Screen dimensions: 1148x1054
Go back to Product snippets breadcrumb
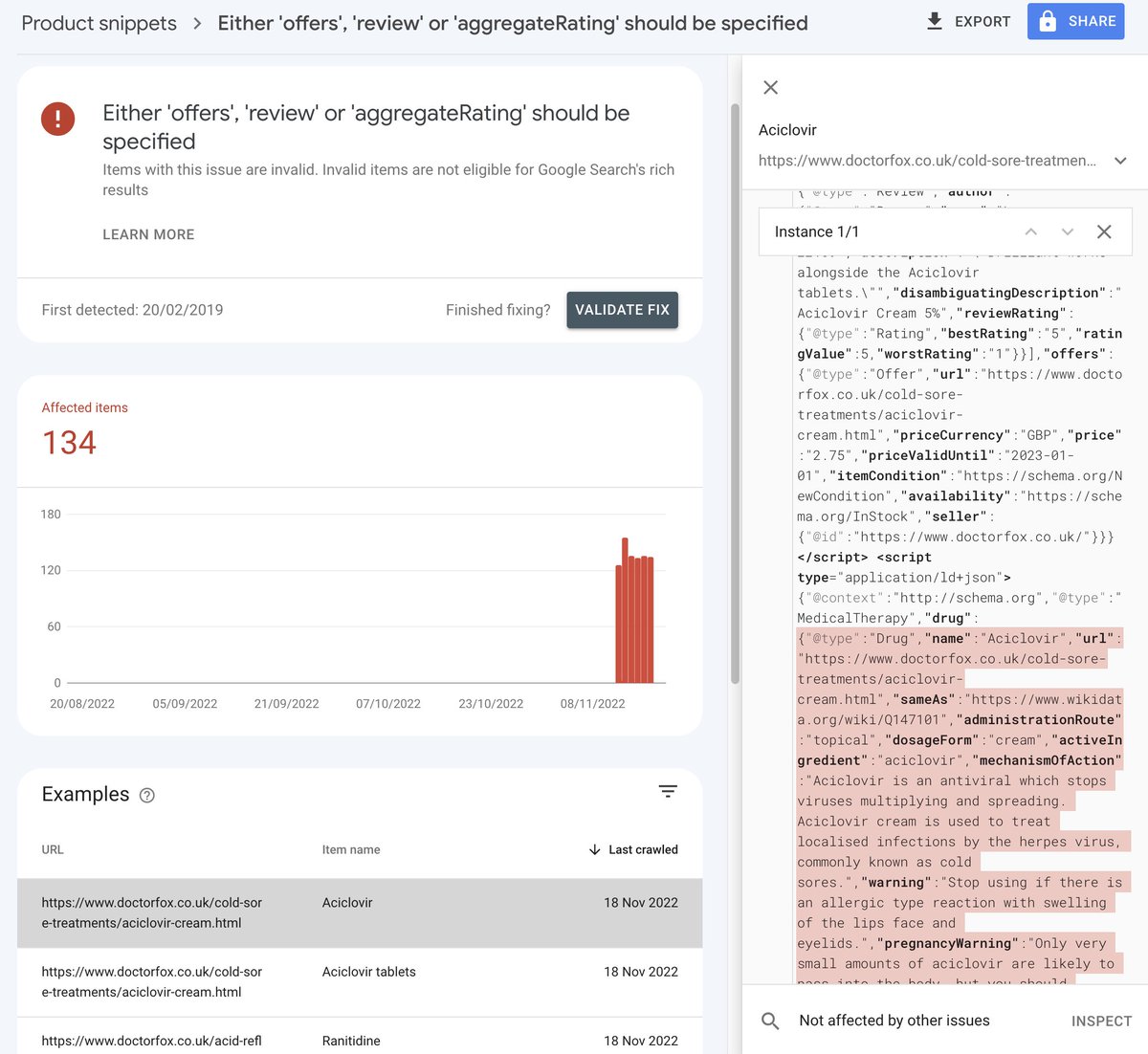(99, 23)
